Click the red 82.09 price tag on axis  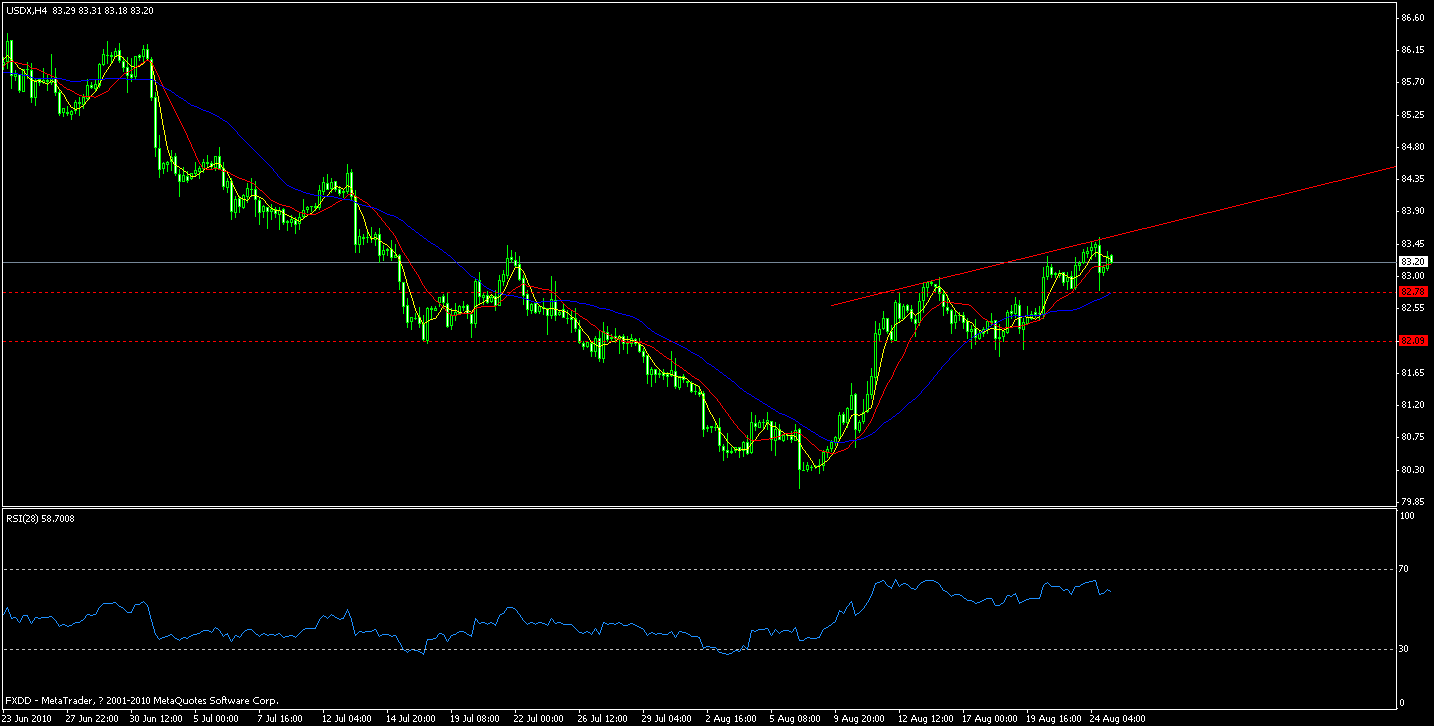pos(1412,340)
